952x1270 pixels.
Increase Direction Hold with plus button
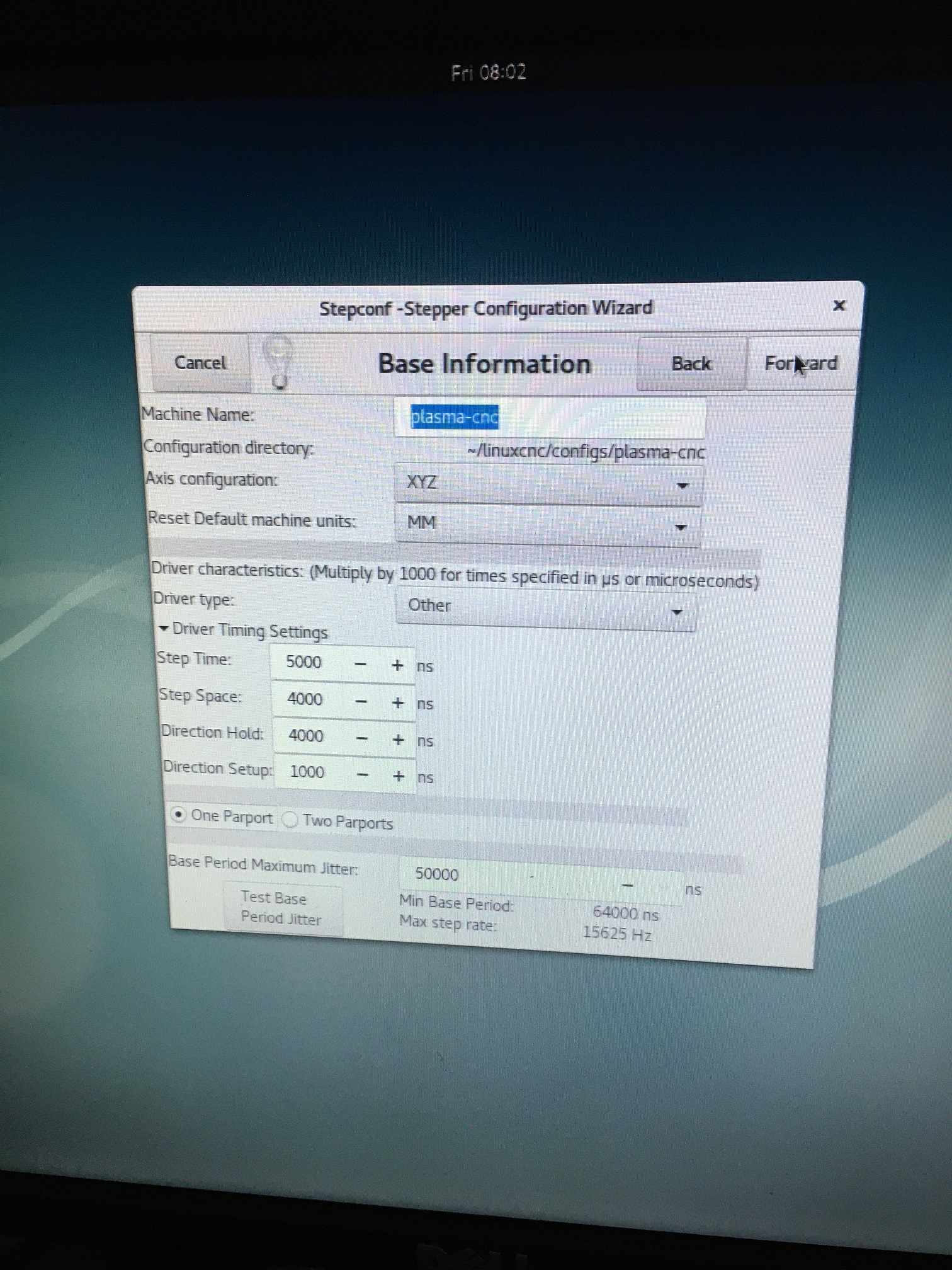(x=399, y=739)
